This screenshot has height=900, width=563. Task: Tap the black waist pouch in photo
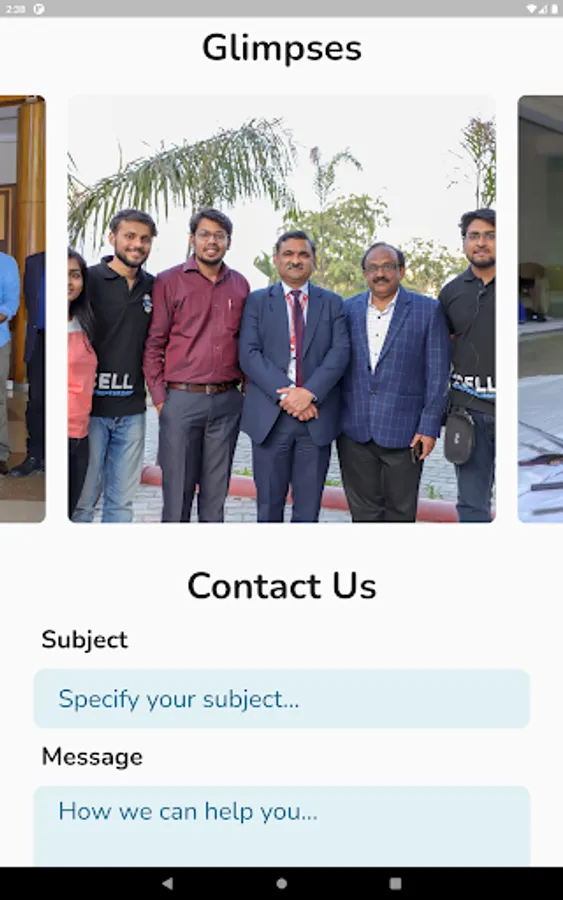(x=459, y=436)
